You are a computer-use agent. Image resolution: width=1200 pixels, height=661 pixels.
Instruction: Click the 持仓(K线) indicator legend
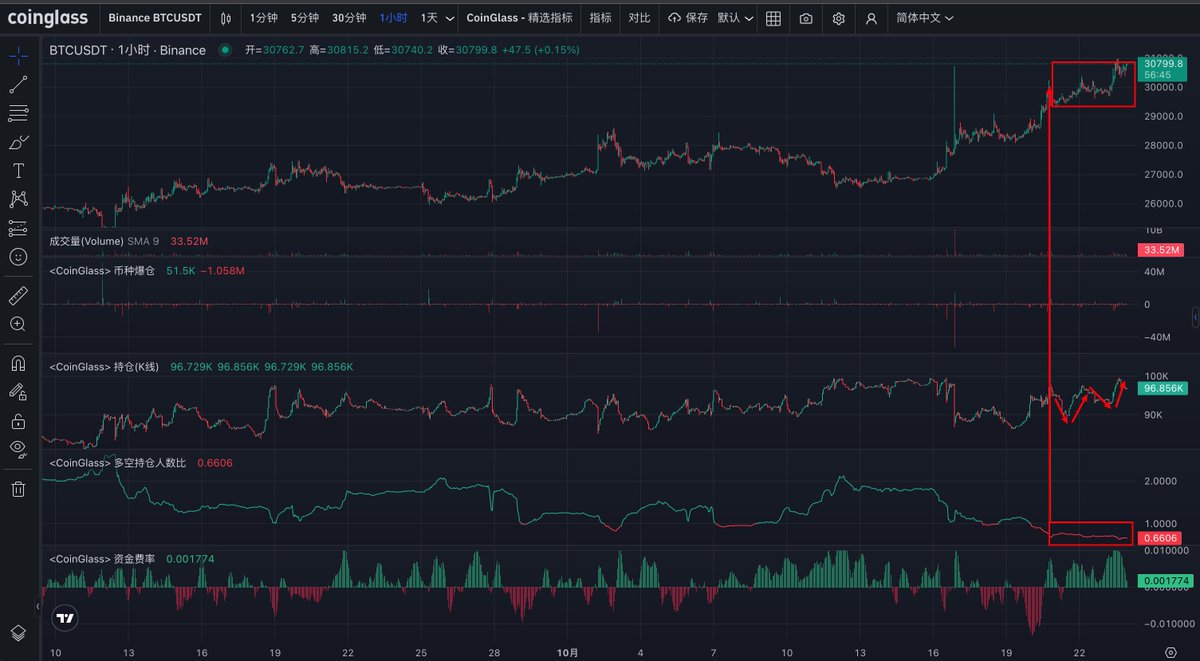click(104, 367)
